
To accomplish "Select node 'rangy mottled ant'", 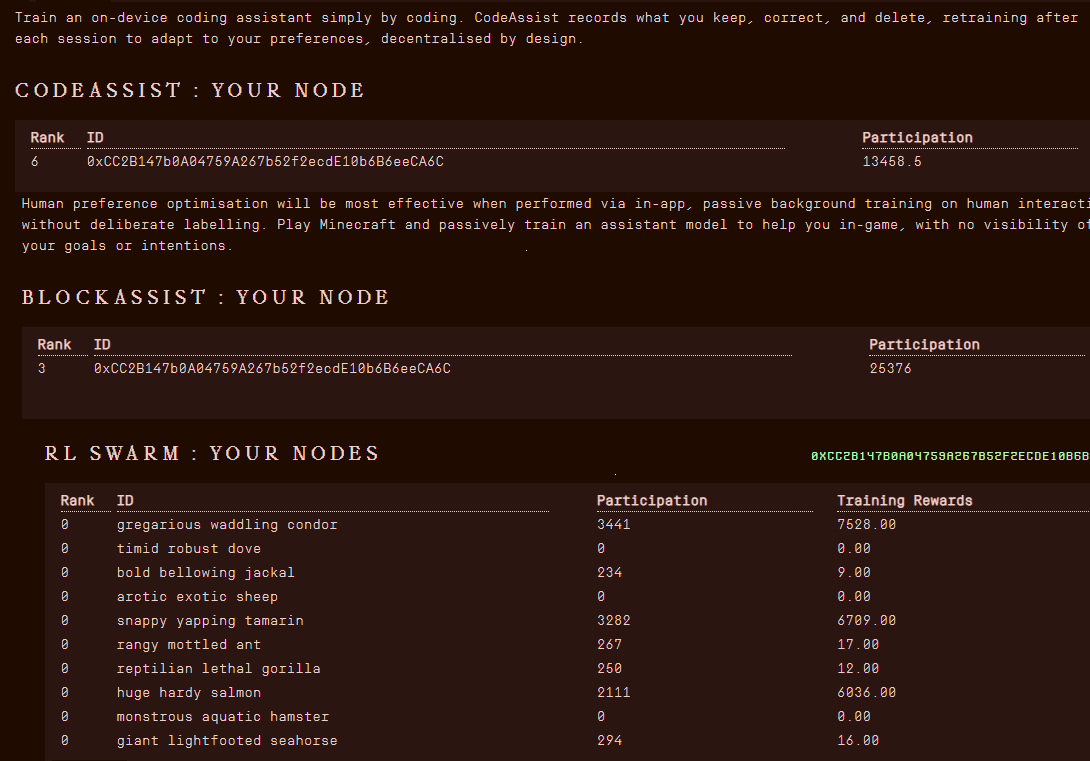I will 188,645.
